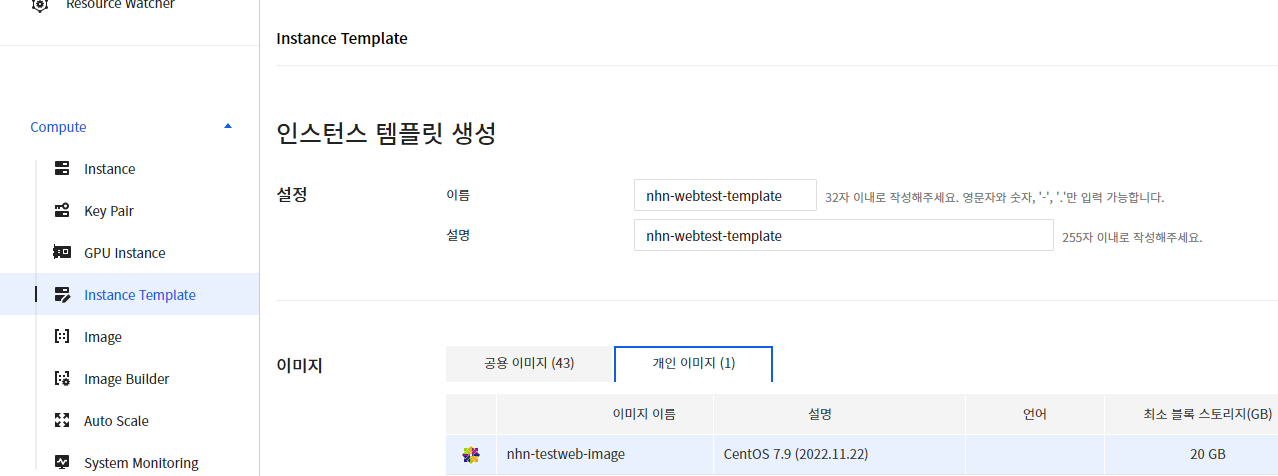1278x476 pixels.
Task: Click the 인스턴스 템플릿 생성 heading
Action: (x=386, y=134)
